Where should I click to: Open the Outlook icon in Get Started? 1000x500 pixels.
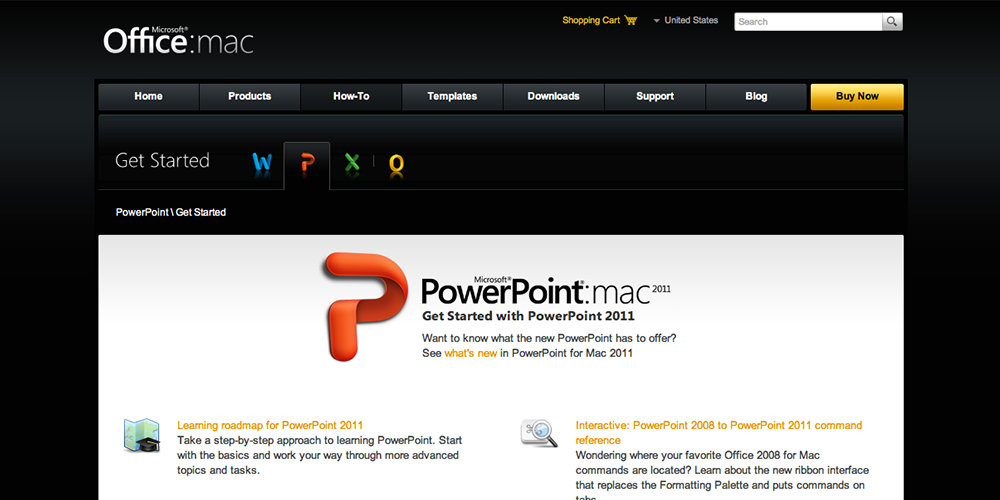pyautogui.click(x=396, y=164)
